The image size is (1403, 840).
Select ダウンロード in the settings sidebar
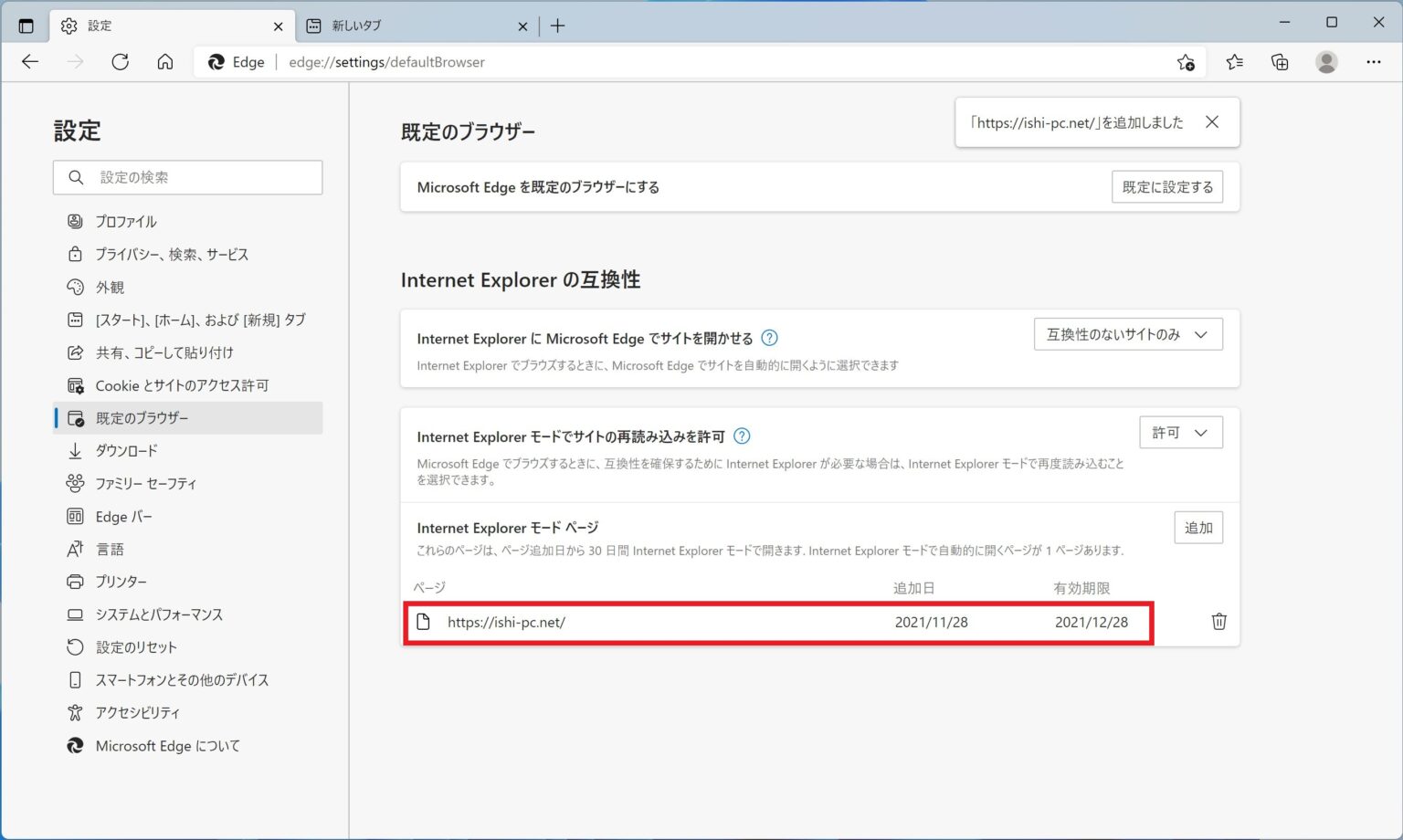tap(130, 450)
